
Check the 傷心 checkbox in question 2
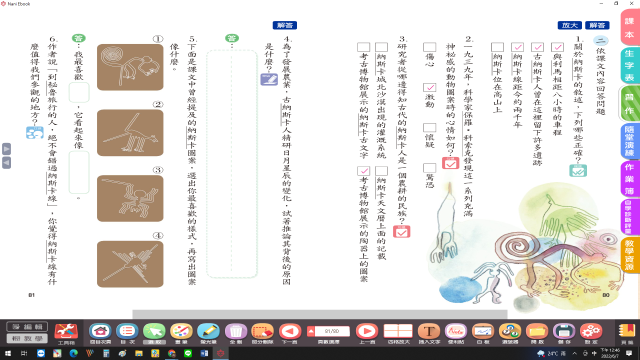point(429,47)
